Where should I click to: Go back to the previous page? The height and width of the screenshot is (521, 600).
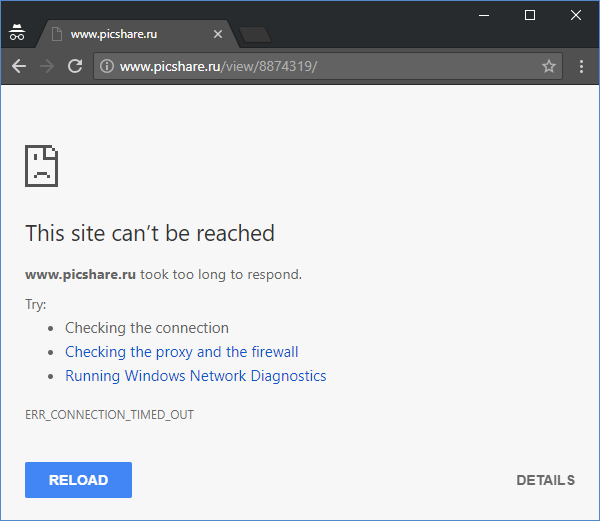coord(19,67)
